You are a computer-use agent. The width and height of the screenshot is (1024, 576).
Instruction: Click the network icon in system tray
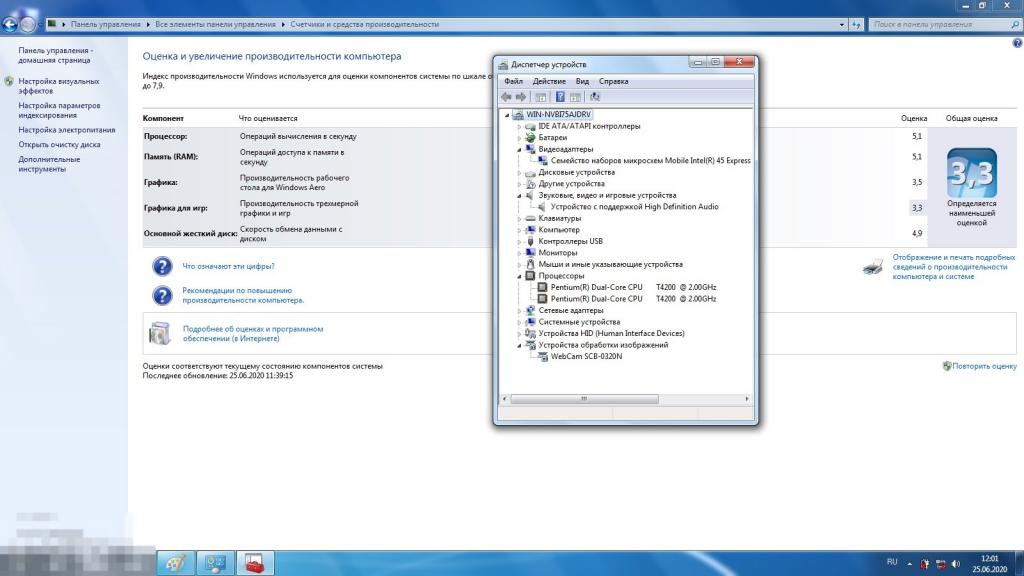tap(940, 564)
